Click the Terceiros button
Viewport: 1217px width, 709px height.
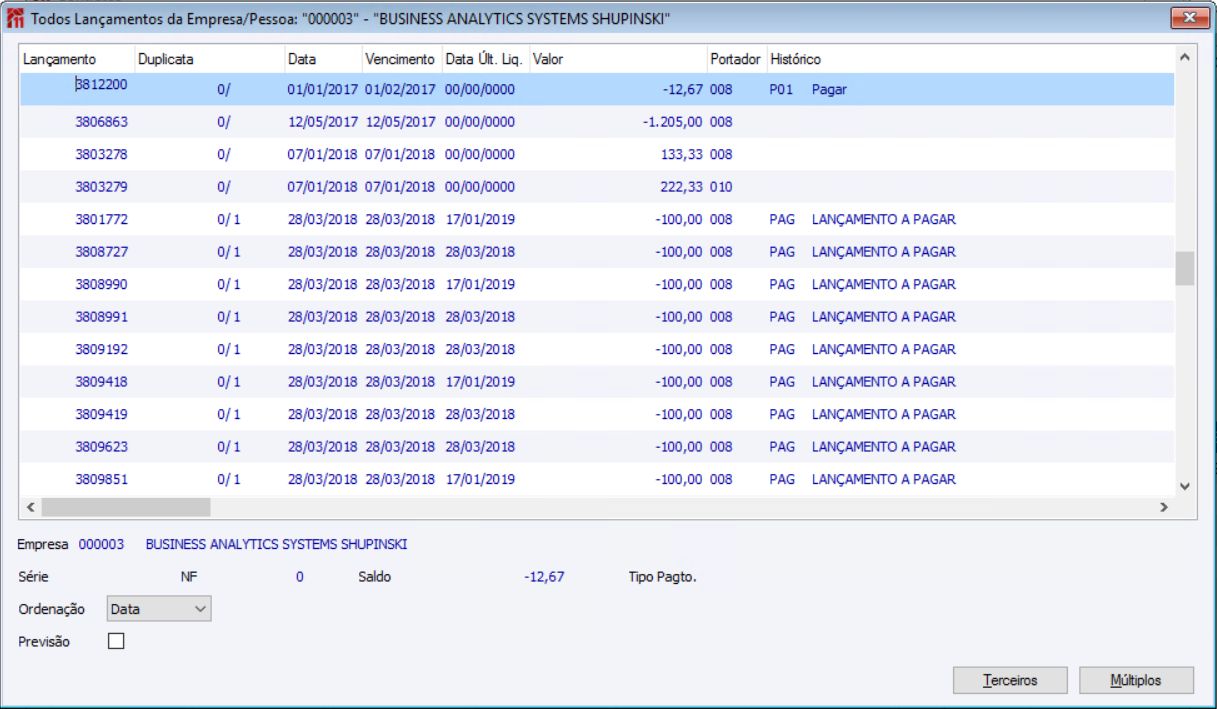pyautogui.click(x=1010, y=680)
